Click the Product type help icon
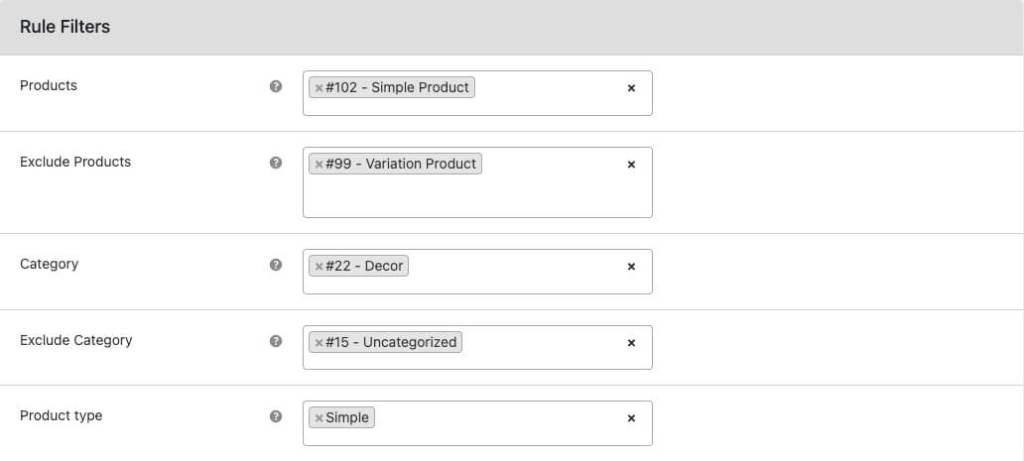 [276, 416]
